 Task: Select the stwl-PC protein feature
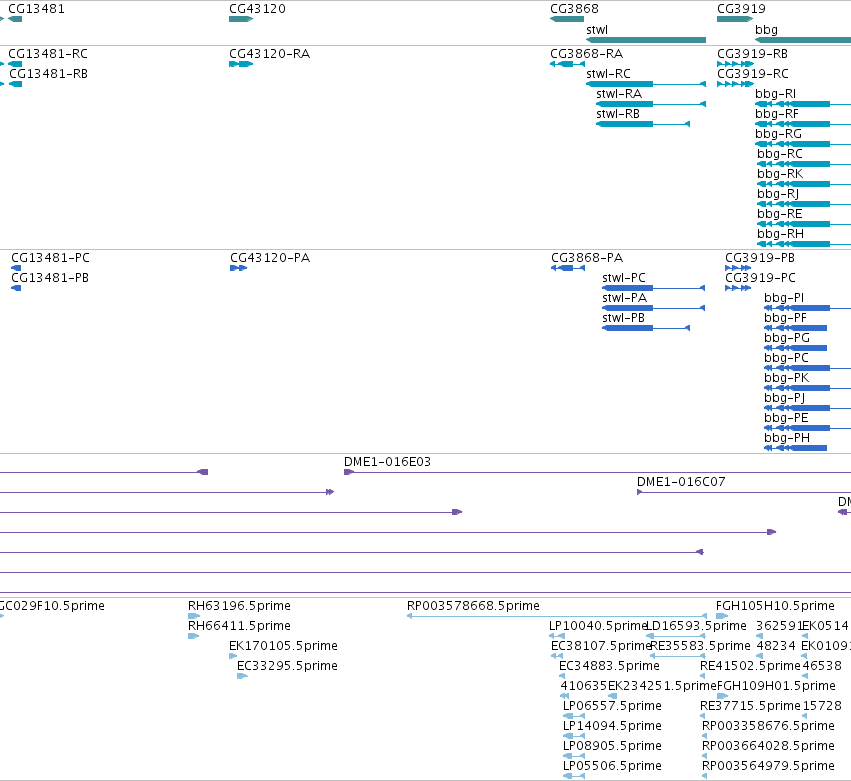click(653, 288)
